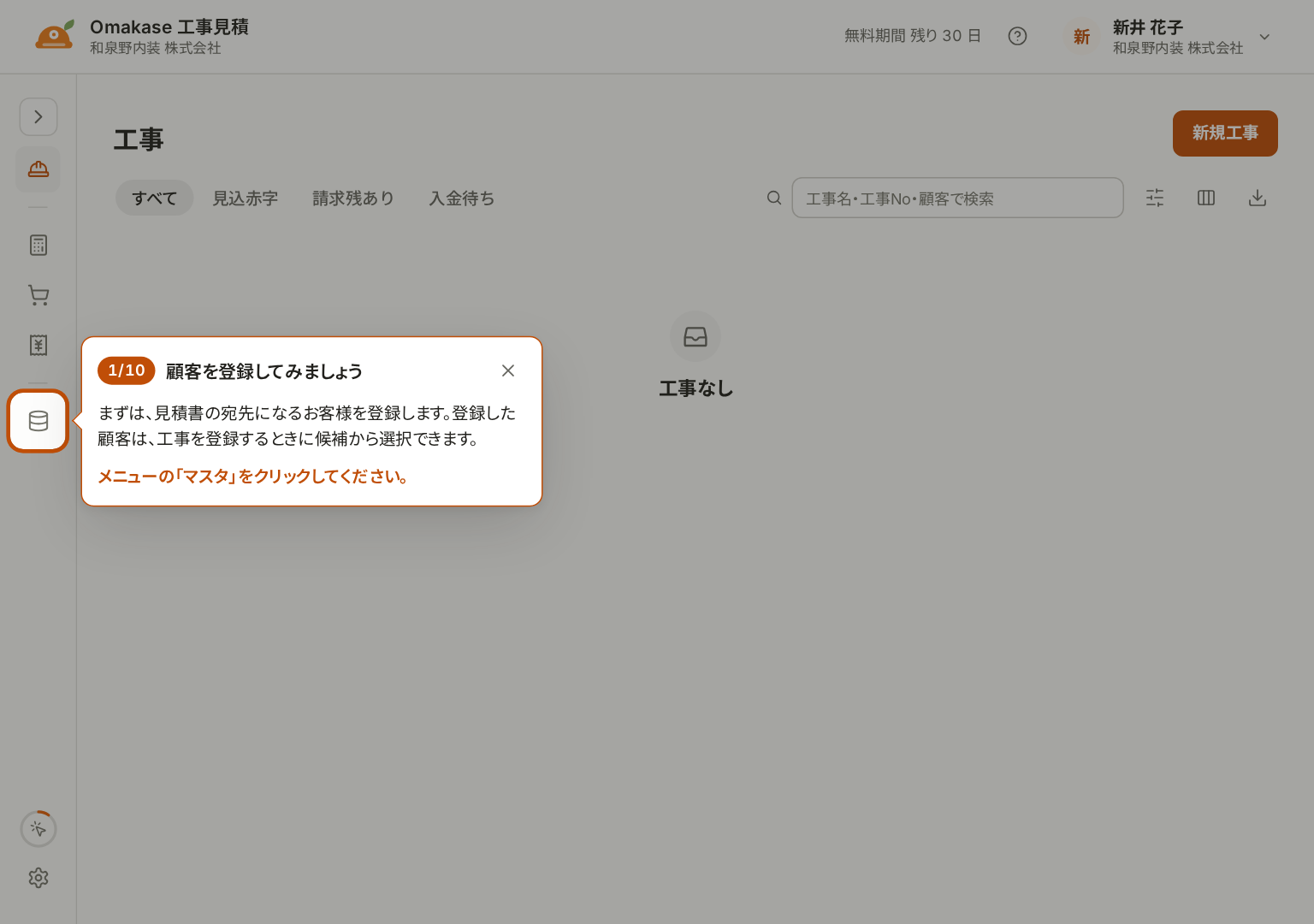The image size is (1314, 924).
Task: Switch to the 見込赤字 tab
Action: pos(246,198)
